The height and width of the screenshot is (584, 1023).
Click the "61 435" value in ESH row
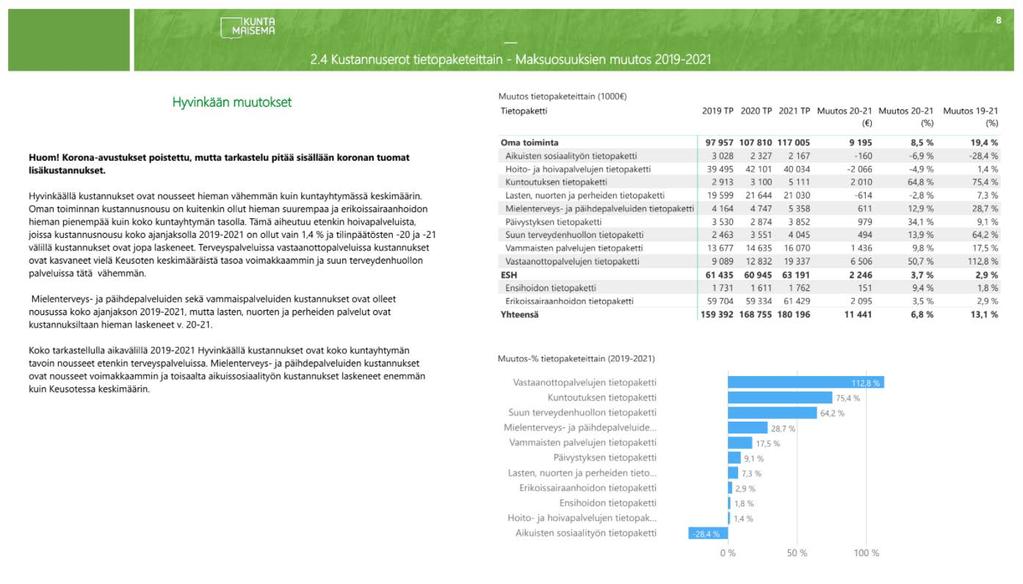[x=719, y=275]
